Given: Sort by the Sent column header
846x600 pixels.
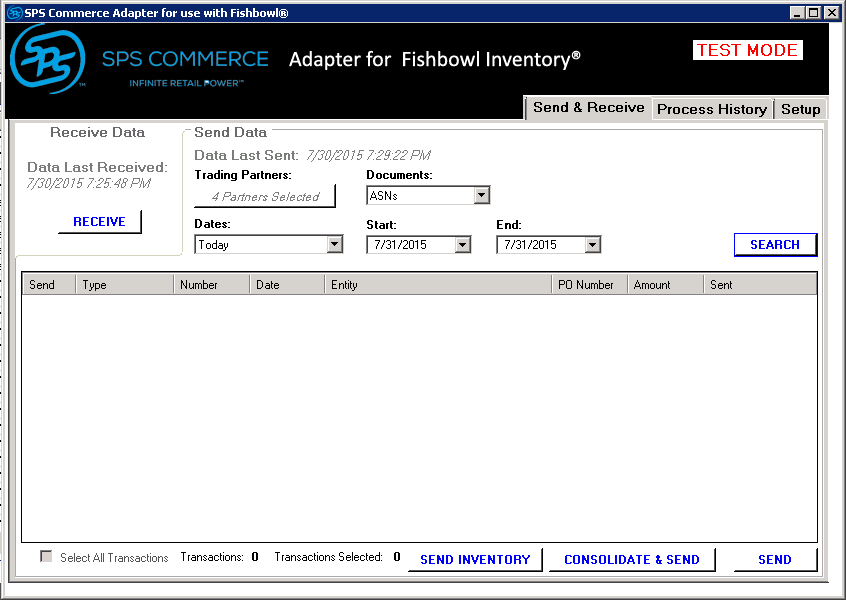Looking at the screenshot, I should (x=760, y=284).
